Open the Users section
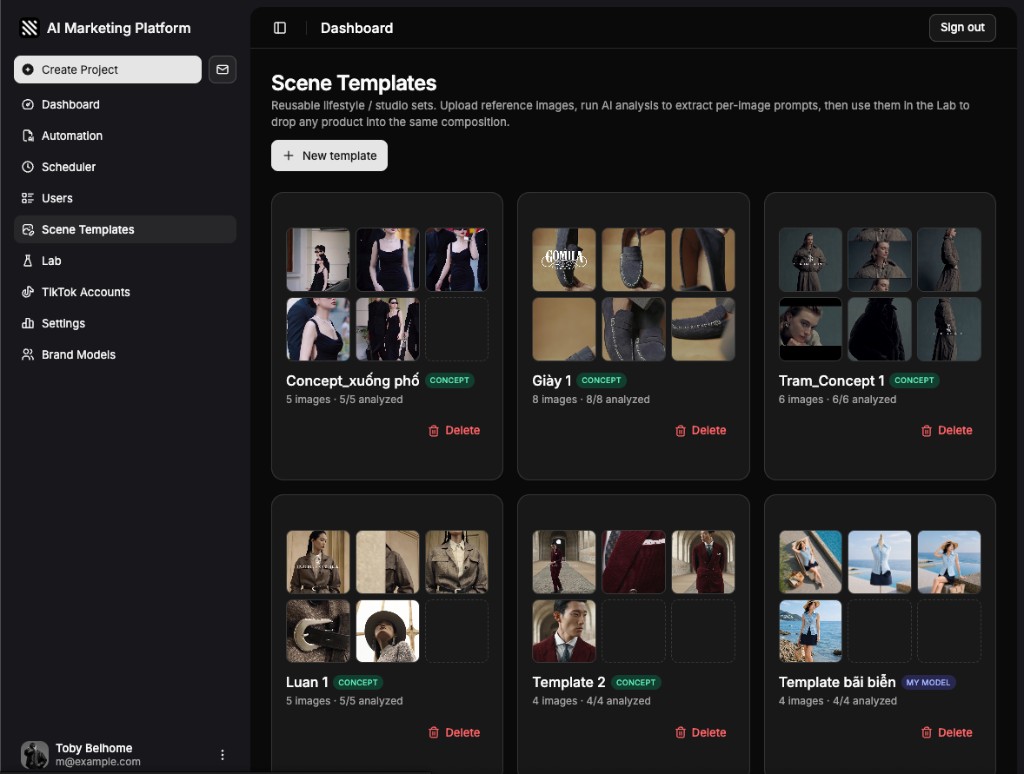The height and width of the screenshot is (774, 1024). click(125, 198)
